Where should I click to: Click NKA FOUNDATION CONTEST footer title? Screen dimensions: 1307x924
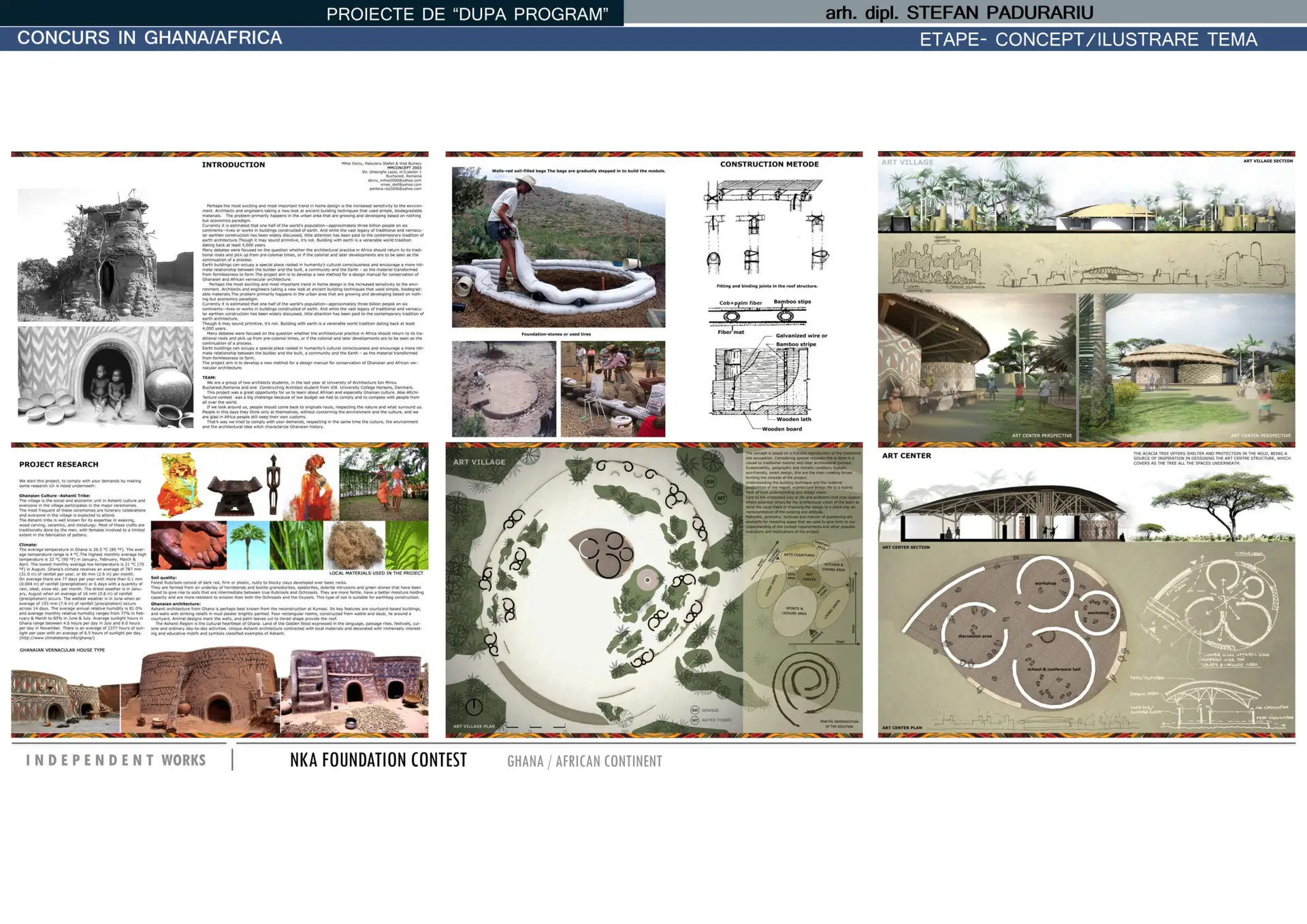[378, 760]
